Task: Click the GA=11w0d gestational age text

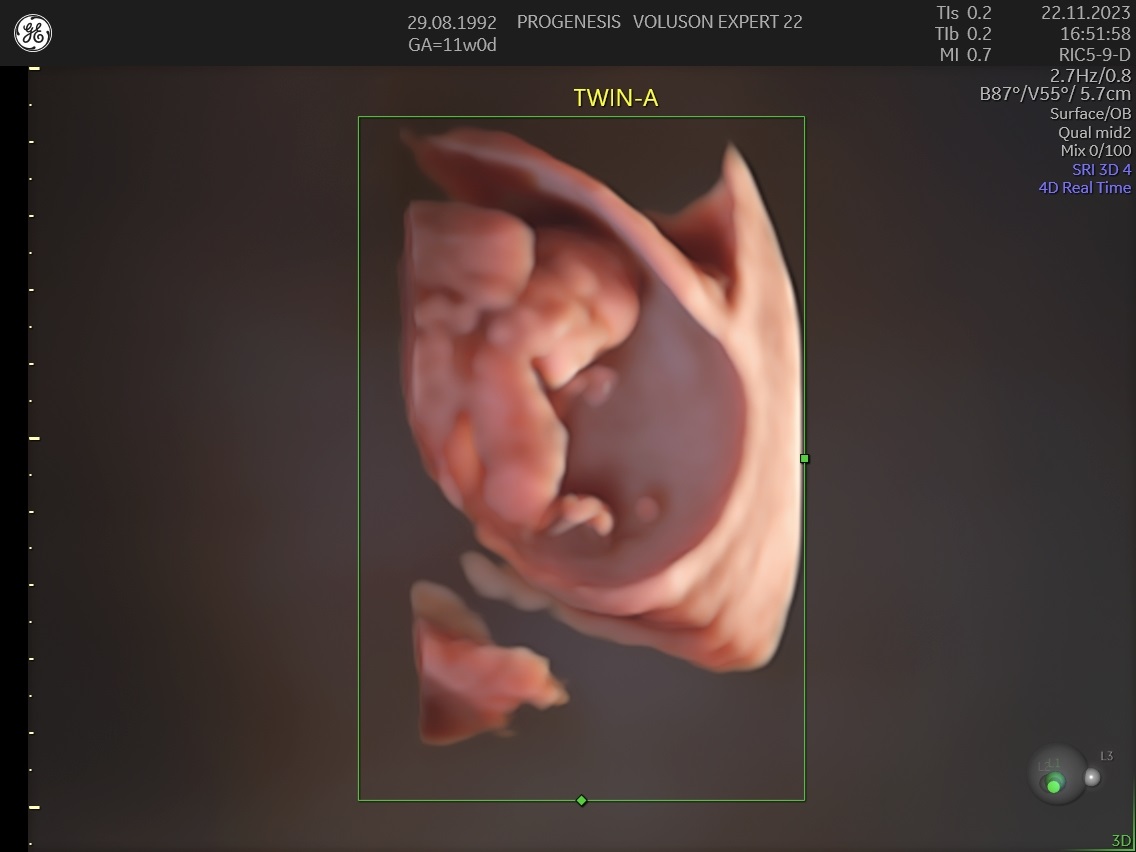Action: (x=452, y=45)
